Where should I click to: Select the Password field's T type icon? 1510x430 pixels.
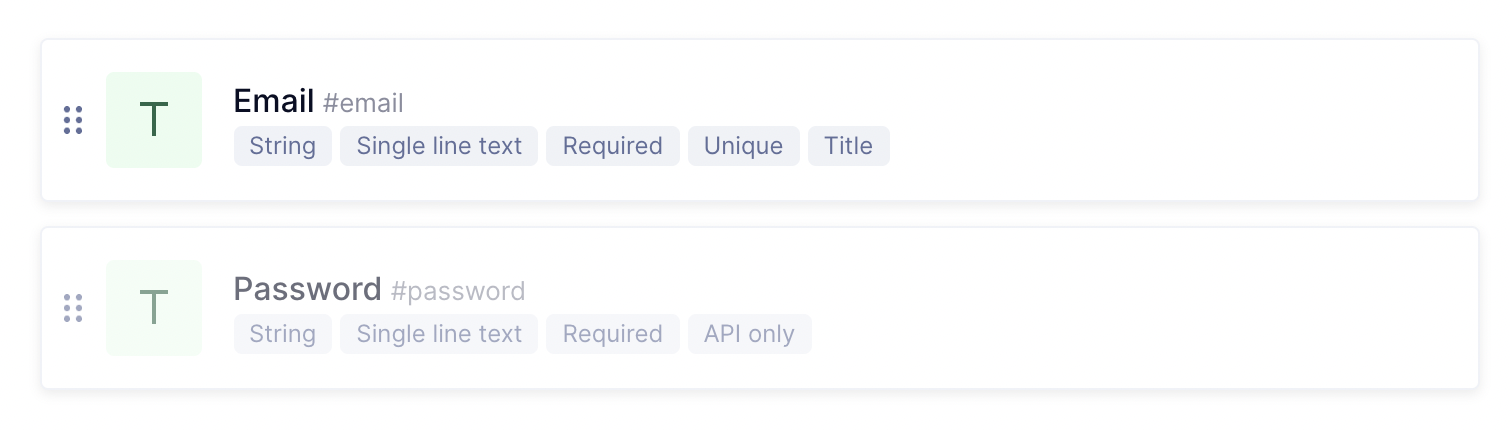pos(154,308)
